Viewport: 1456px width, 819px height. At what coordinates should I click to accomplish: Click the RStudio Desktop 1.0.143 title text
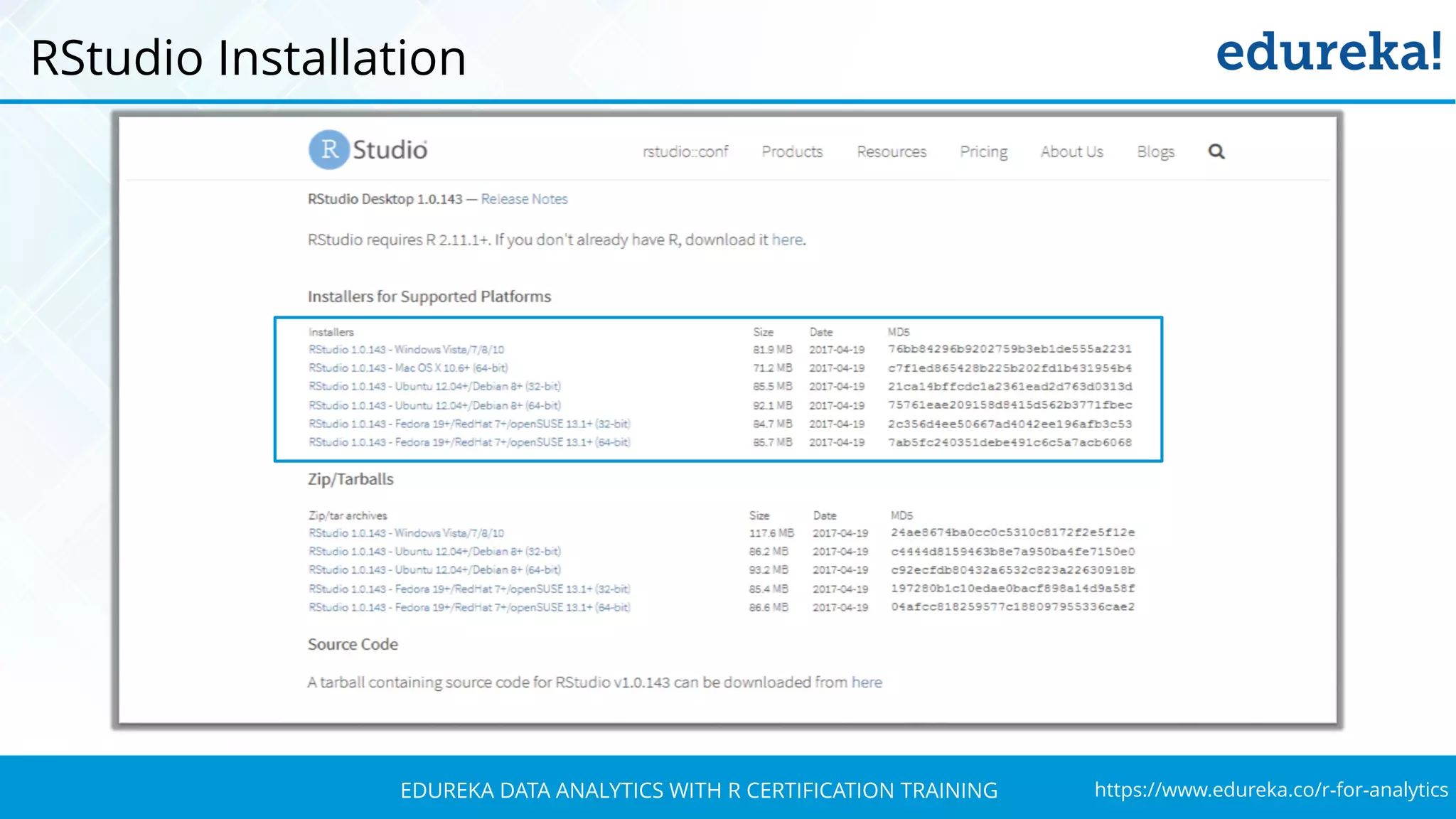point(385,199)
